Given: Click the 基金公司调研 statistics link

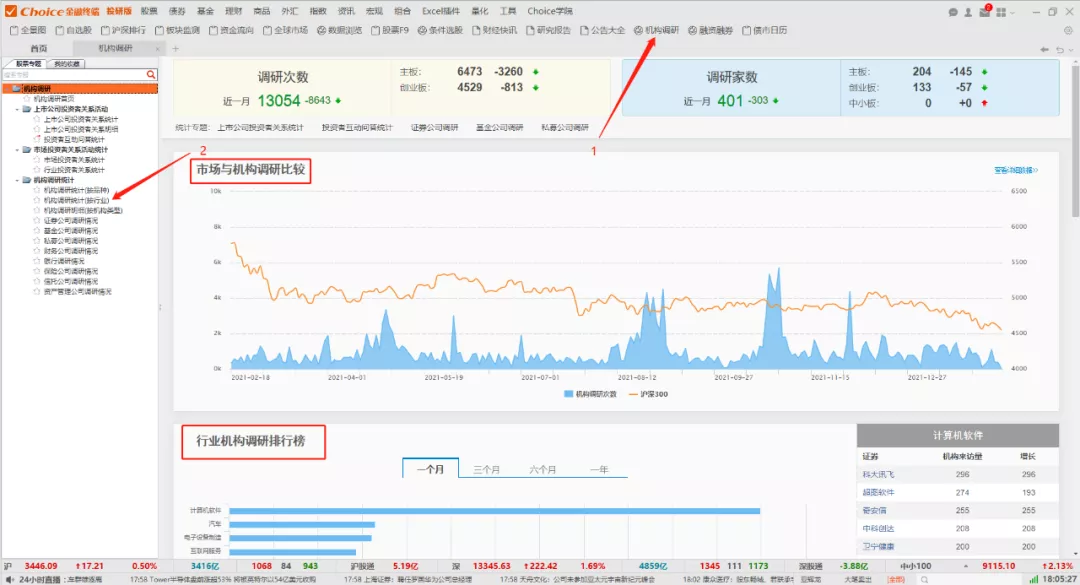Looking at the screenshot, I should point(501,128).
